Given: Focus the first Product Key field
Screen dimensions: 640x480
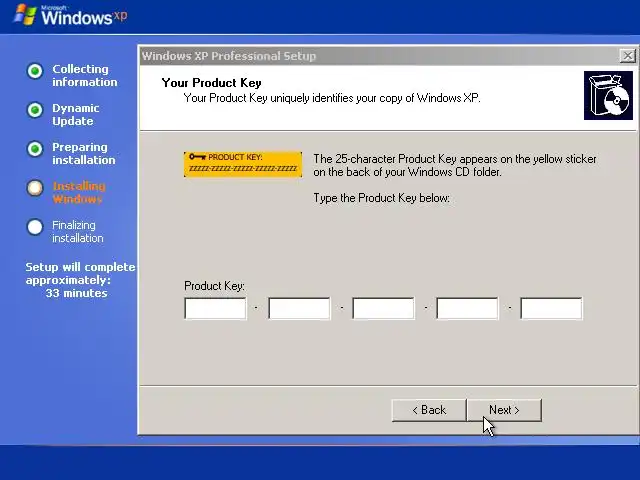Looking at the screenshot, I should coord(215,308).
